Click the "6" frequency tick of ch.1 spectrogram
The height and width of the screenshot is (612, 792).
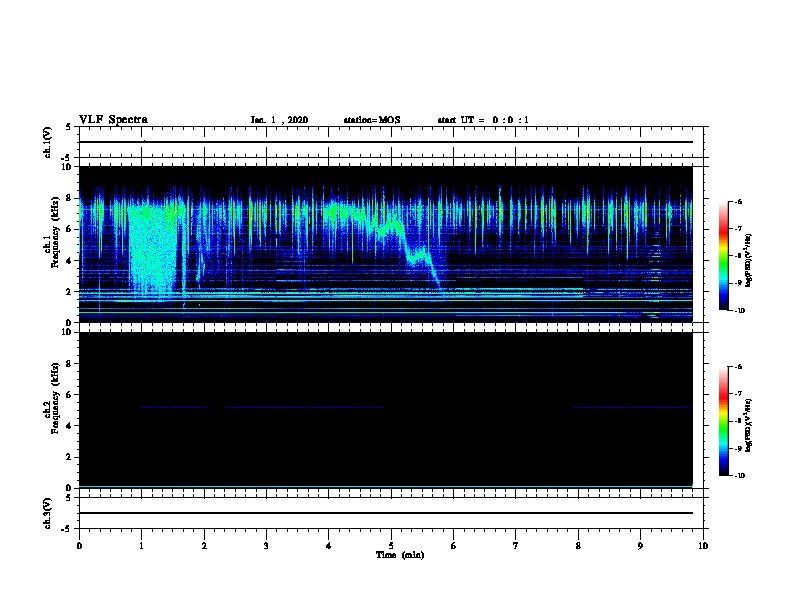click(69, 229)
